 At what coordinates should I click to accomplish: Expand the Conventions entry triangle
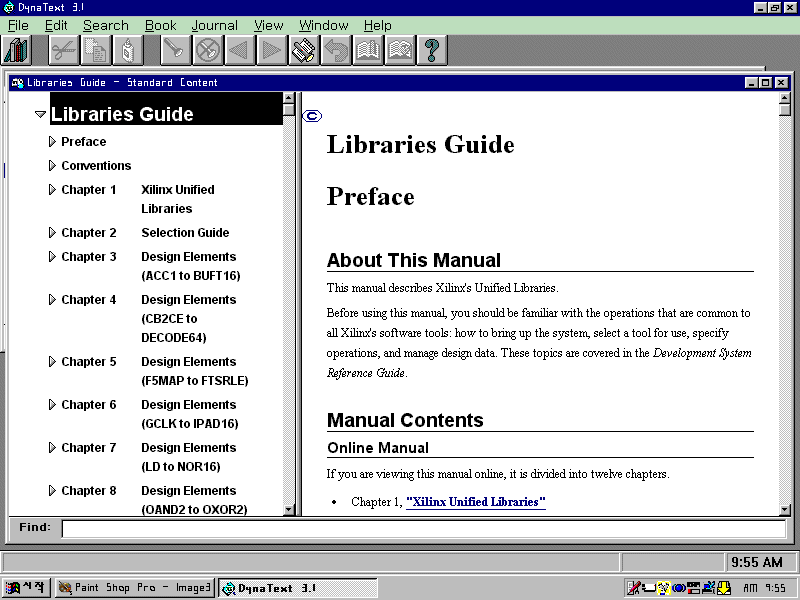pos(52,165)
